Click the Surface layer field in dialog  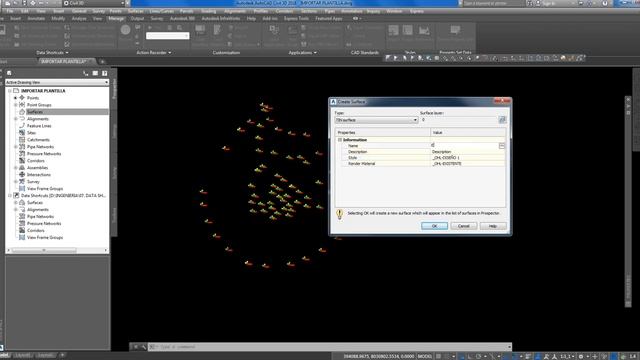tap(458, 120)
